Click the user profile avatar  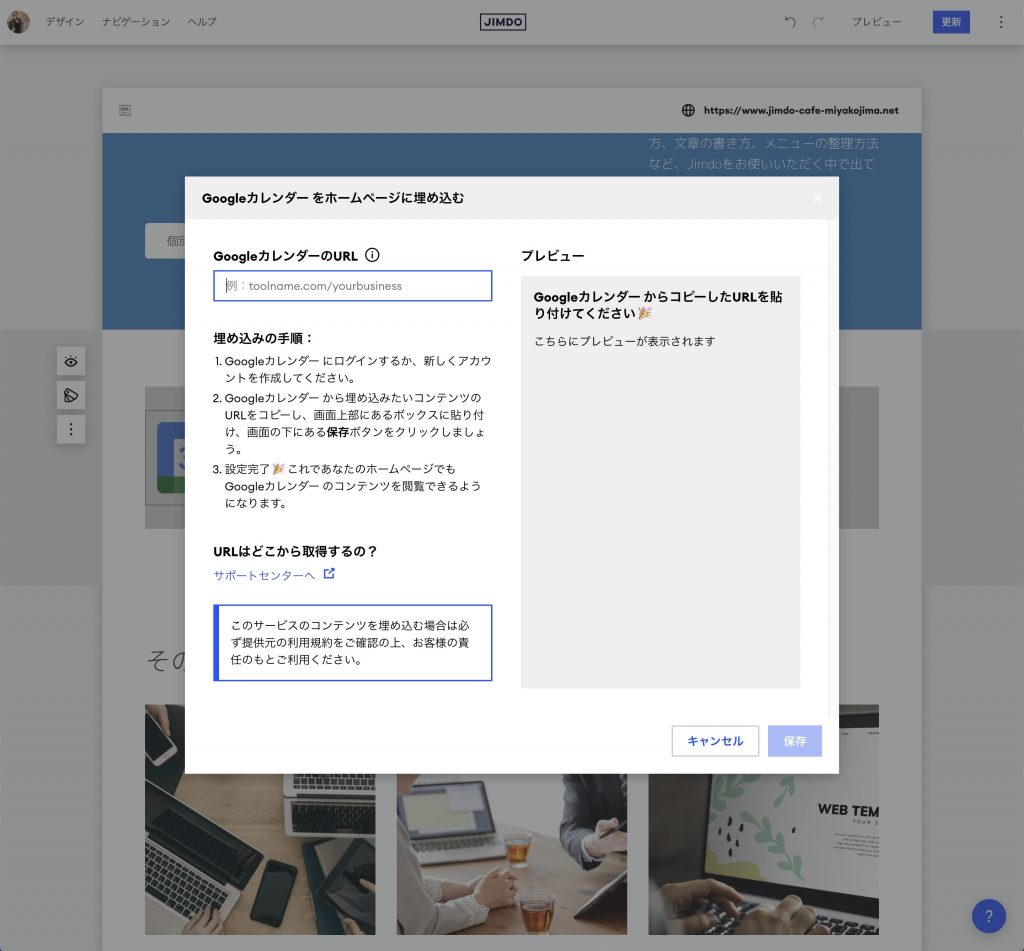pyautogui.click(x=18, y=22)
